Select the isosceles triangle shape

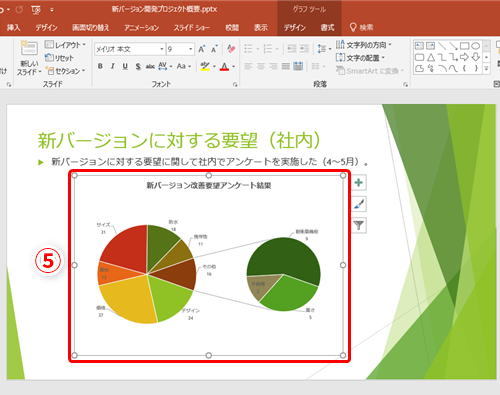pyautogui.click(x=431, y=57)
